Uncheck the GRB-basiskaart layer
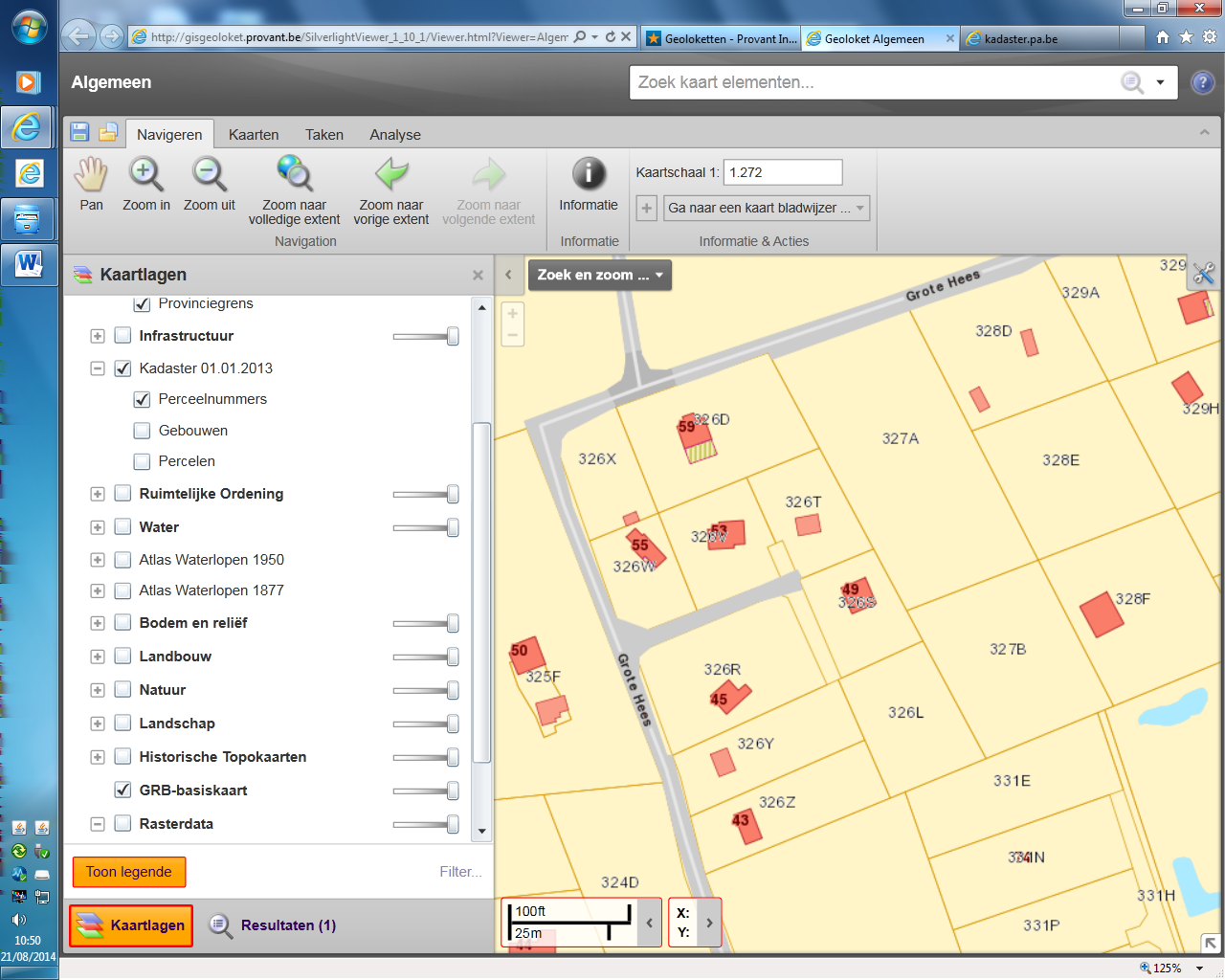The width and height of the screenshot is (1225, 980). coord(122,791)
